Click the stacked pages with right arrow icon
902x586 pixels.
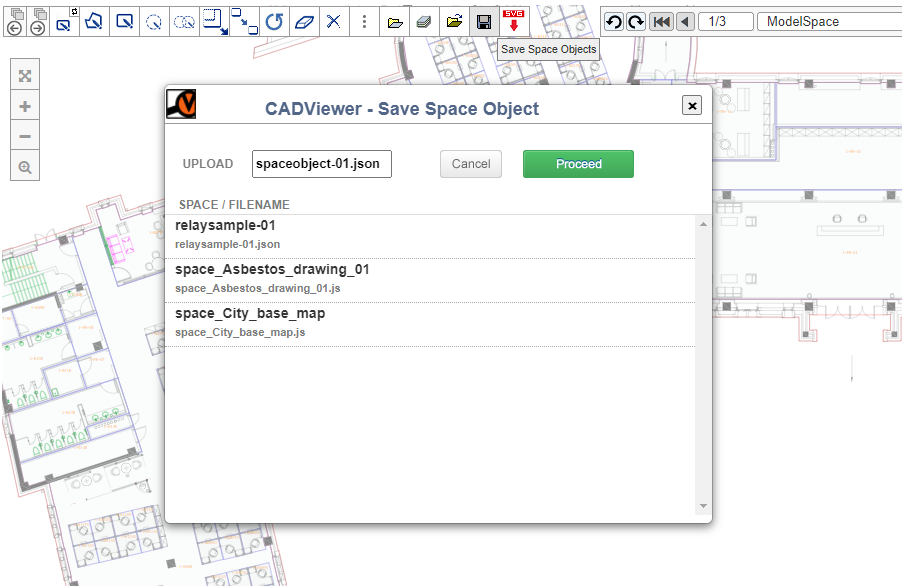pyautogui.click(x=38, y=22)
